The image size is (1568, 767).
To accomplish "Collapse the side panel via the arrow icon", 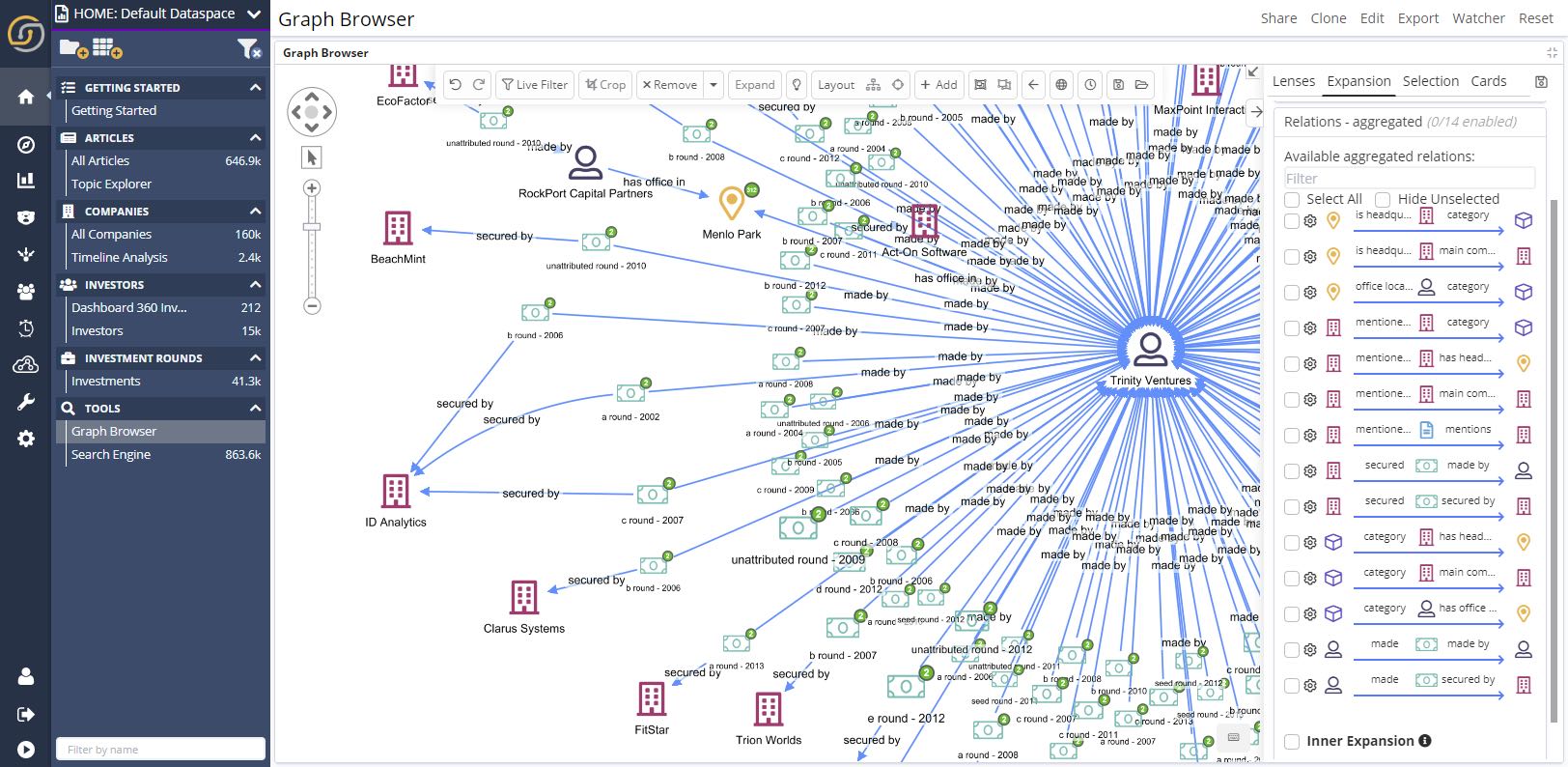I will pyautogui.click(x=1256, y=111).
